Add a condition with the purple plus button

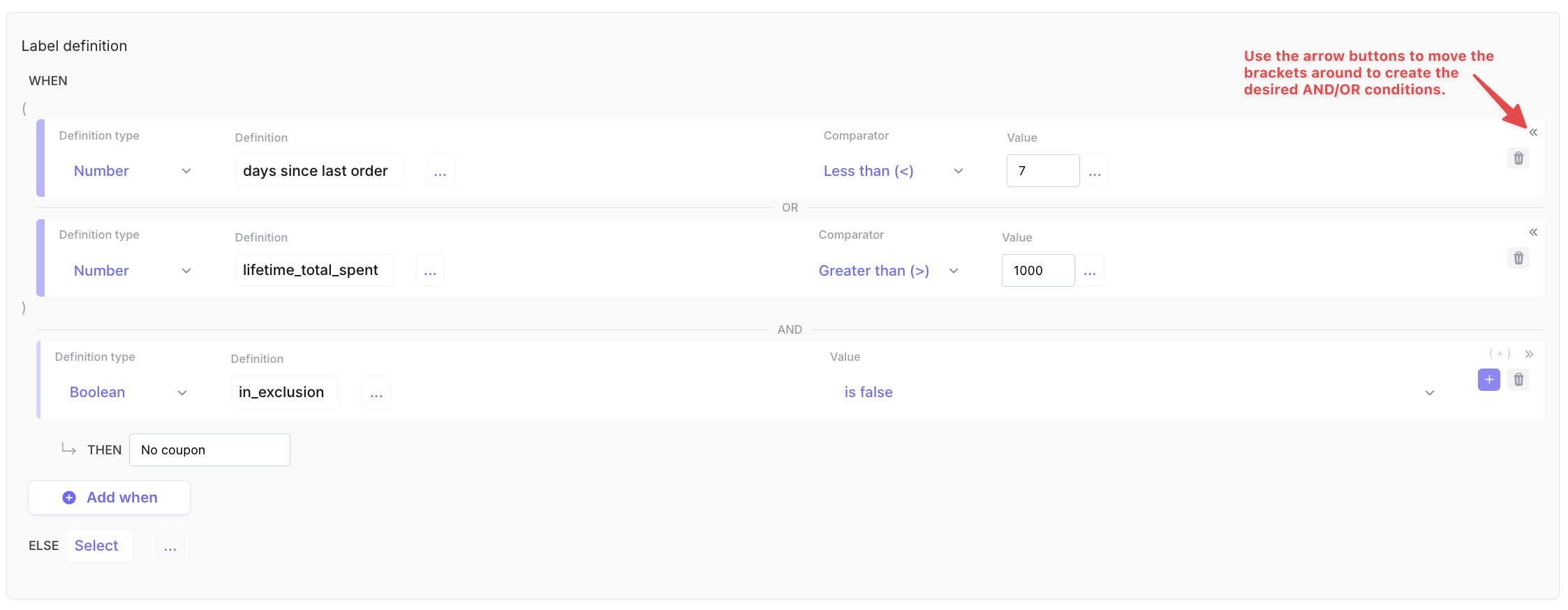(1489, 380)
